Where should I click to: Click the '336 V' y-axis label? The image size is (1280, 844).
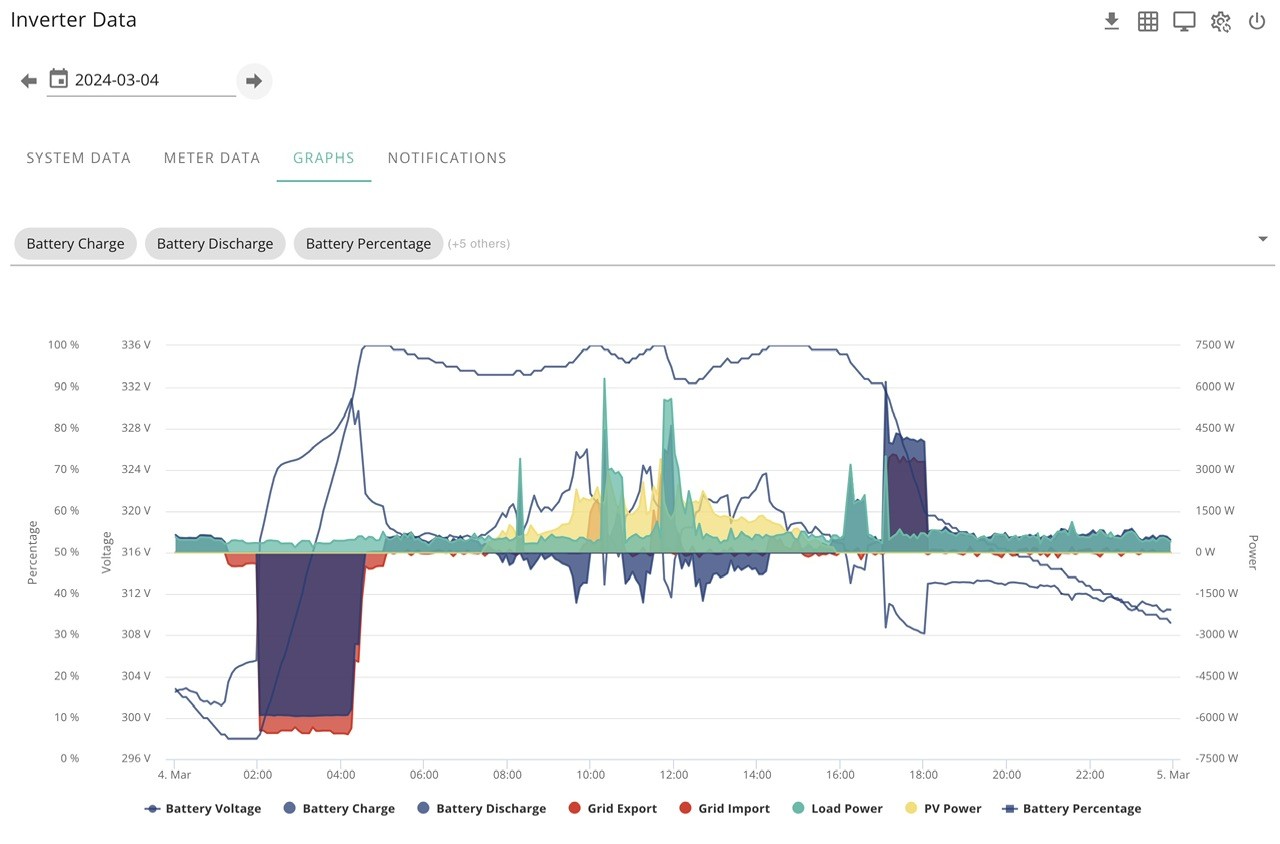[134, 345]
